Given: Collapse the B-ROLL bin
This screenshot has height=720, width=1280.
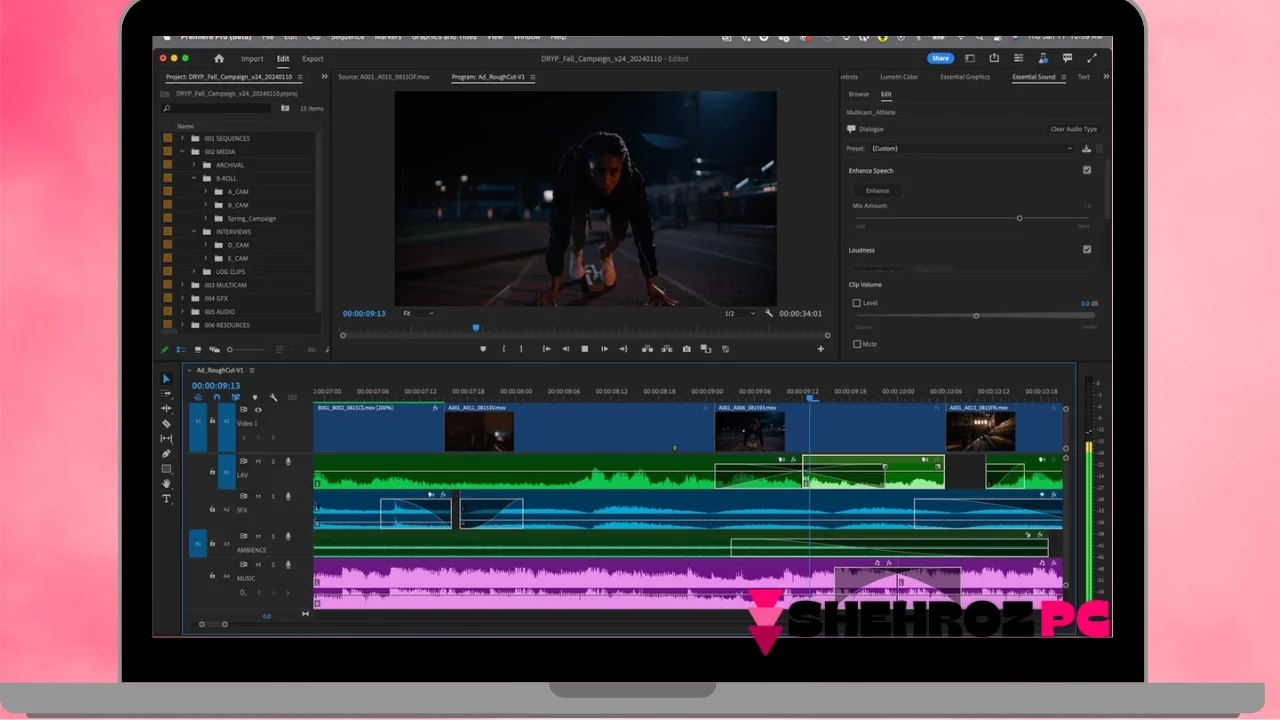Looking at the screenshot, I should (194, 179).
